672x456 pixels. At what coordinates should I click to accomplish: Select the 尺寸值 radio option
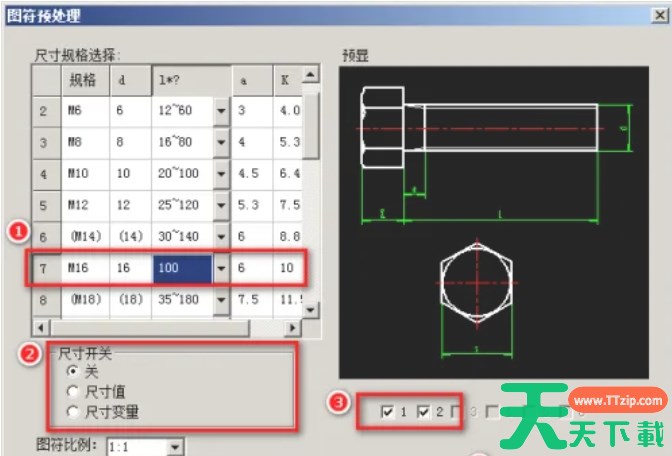[73, 391]
